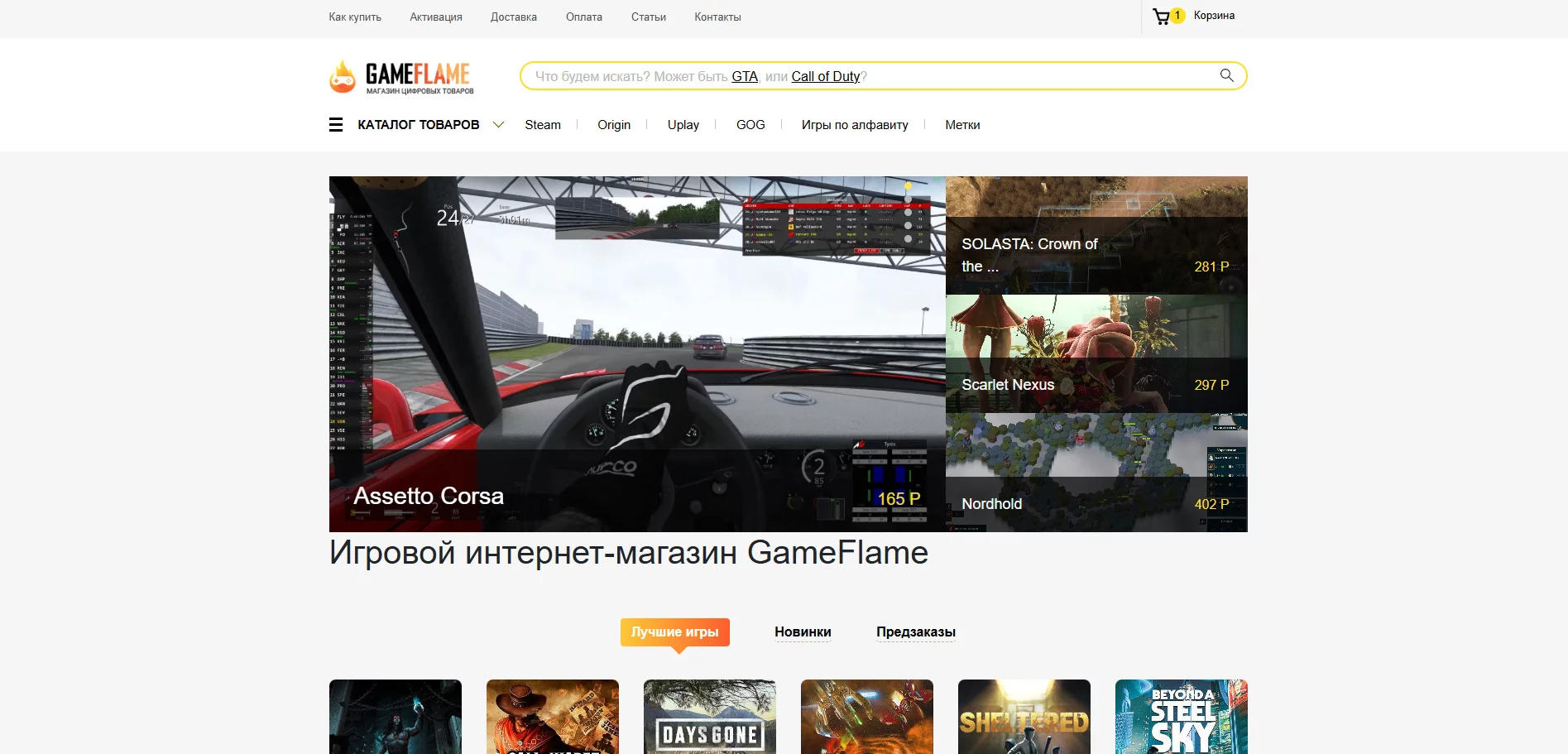Screen dimensions: 1568x754
Task: Click the Assetto Corsa 165 Р price
Action: coord(899,498)
